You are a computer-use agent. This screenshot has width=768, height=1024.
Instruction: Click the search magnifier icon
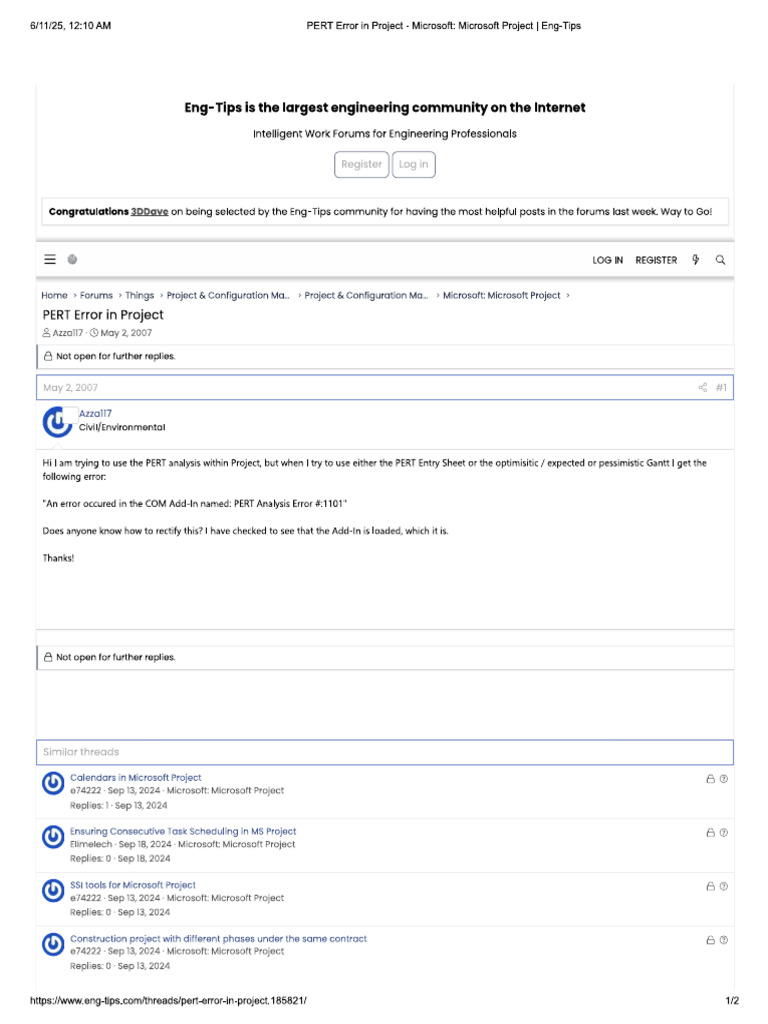pyautogui.click(x=720, y=260)
